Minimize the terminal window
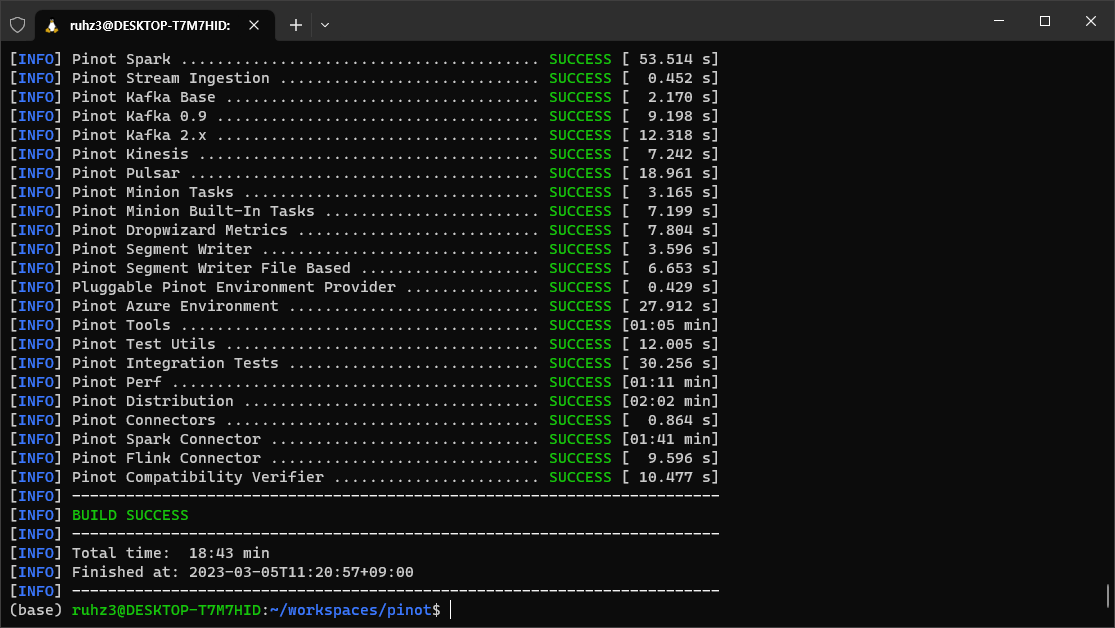This screenshot has height=628, width=1115. click(x=999, y=21)
